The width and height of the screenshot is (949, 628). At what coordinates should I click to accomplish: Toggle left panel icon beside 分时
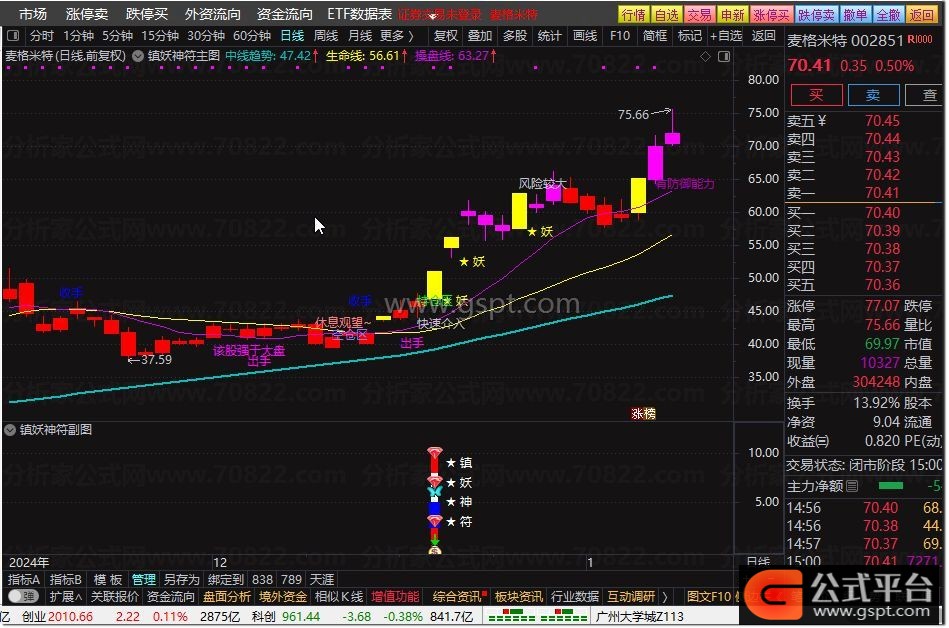(13, 36)
